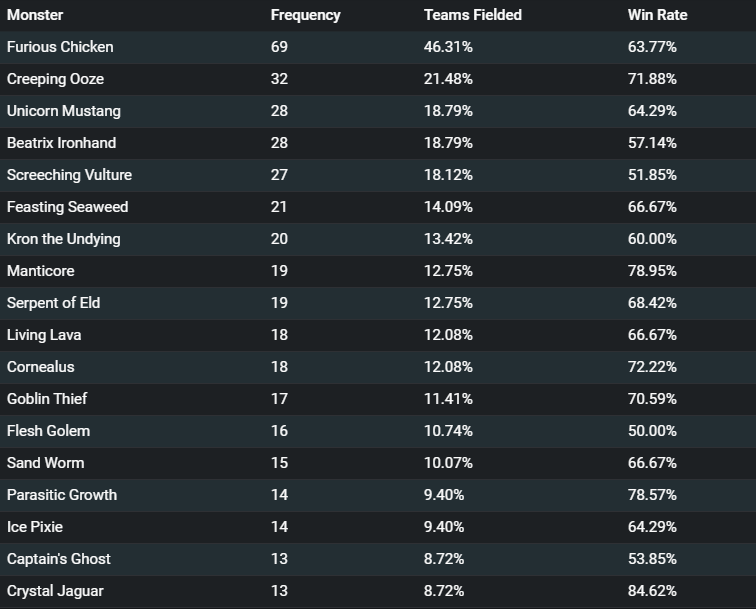The height and width of the screenshot is (609, 756).
Task: Click the Manticore entry
Action: pyautogui.click(x=40, y=271)
